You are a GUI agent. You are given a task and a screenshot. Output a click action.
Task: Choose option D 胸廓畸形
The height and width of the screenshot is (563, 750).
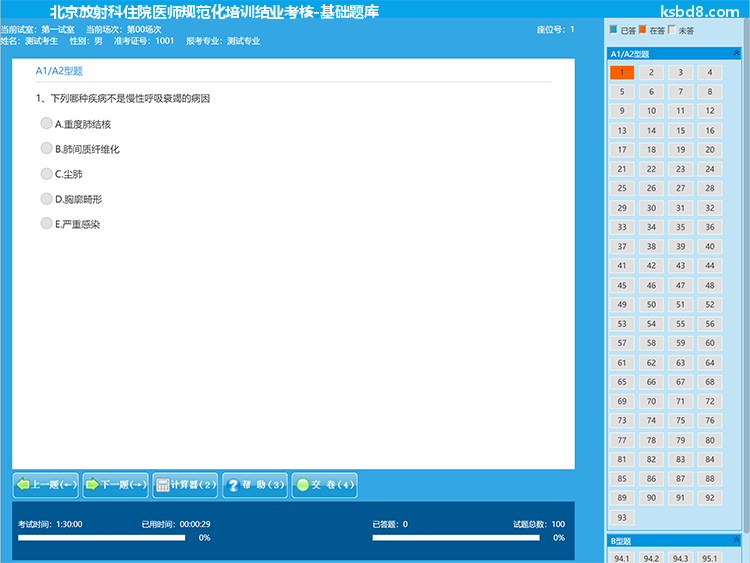(46, 199)
